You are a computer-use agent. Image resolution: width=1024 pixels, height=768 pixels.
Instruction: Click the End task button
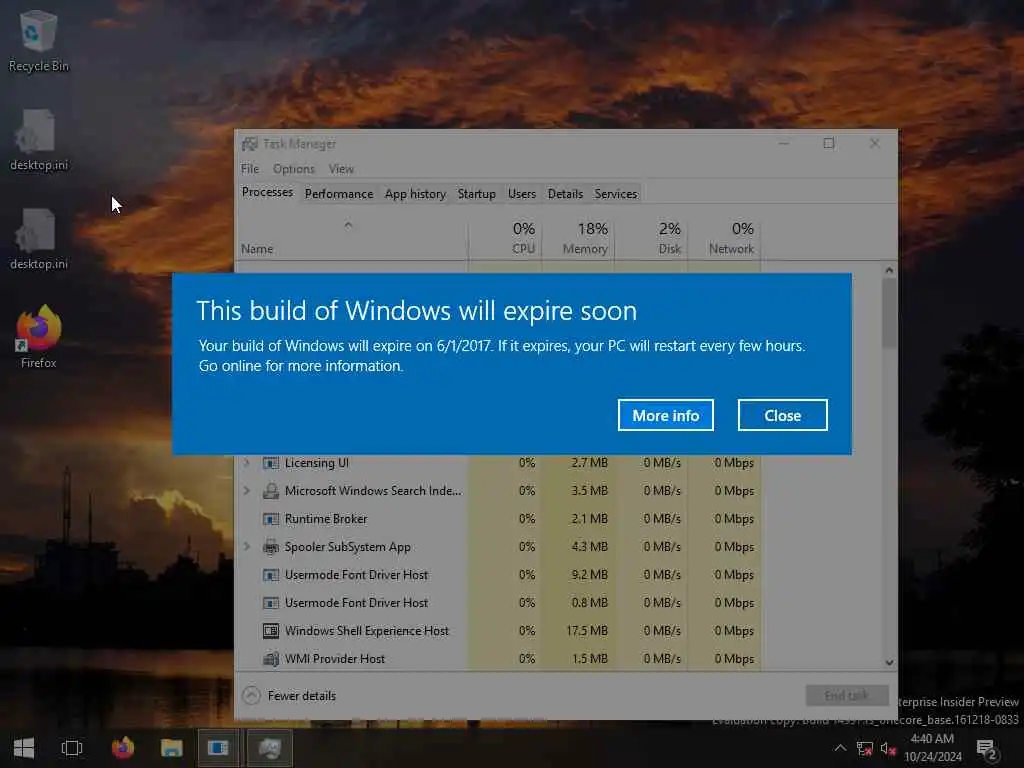tap(846, 696)
